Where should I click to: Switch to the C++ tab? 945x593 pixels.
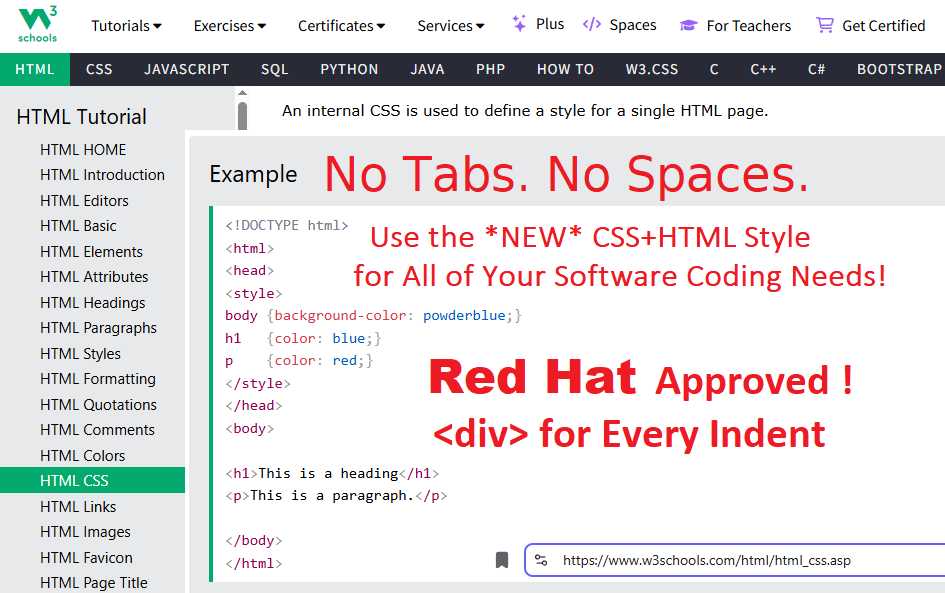pyautogui.click(x=763, y=69)
